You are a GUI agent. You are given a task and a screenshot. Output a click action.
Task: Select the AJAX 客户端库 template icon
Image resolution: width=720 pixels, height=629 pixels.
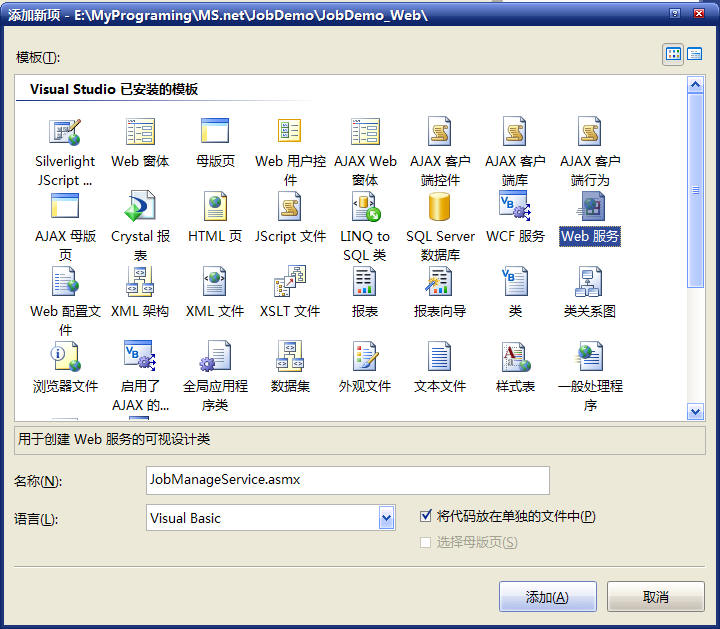pyautogui.click(x=514, y=131)
